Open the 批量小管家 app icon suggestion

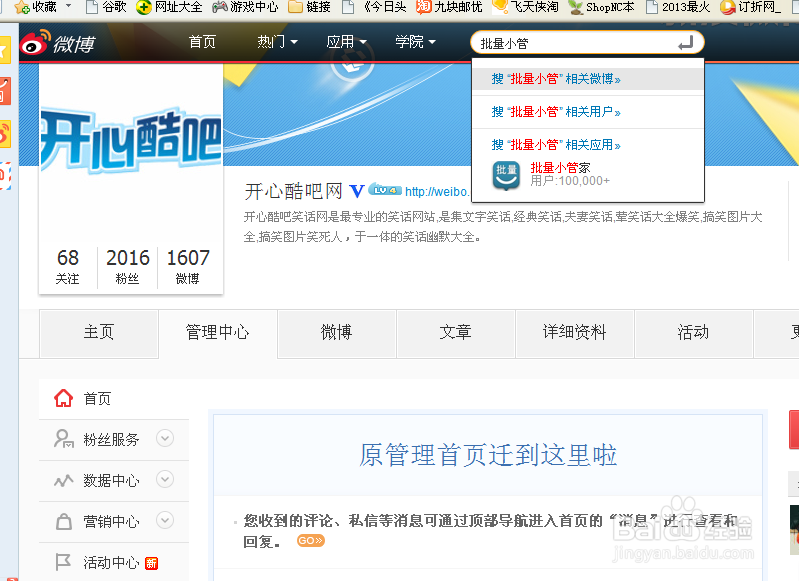(506, 175)
